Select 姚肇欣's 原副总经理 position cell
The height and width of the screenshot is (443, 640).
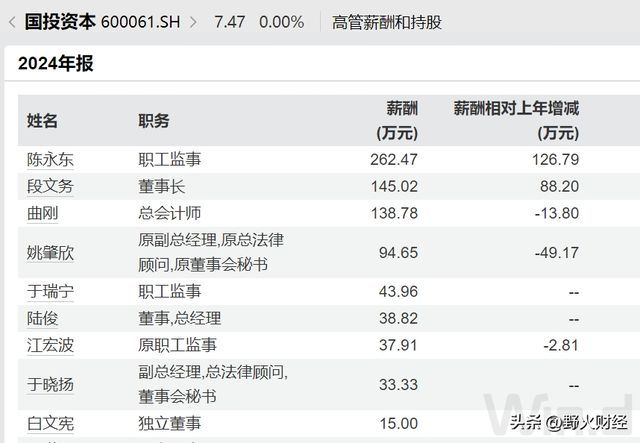pyautogui.click(x=211, y=253)
